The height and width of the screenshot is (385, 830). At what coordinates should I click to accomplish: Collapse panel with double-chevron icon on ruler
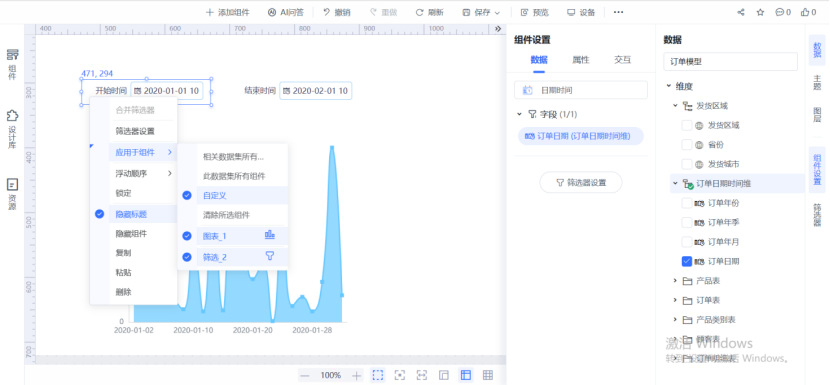click(498, 29)
